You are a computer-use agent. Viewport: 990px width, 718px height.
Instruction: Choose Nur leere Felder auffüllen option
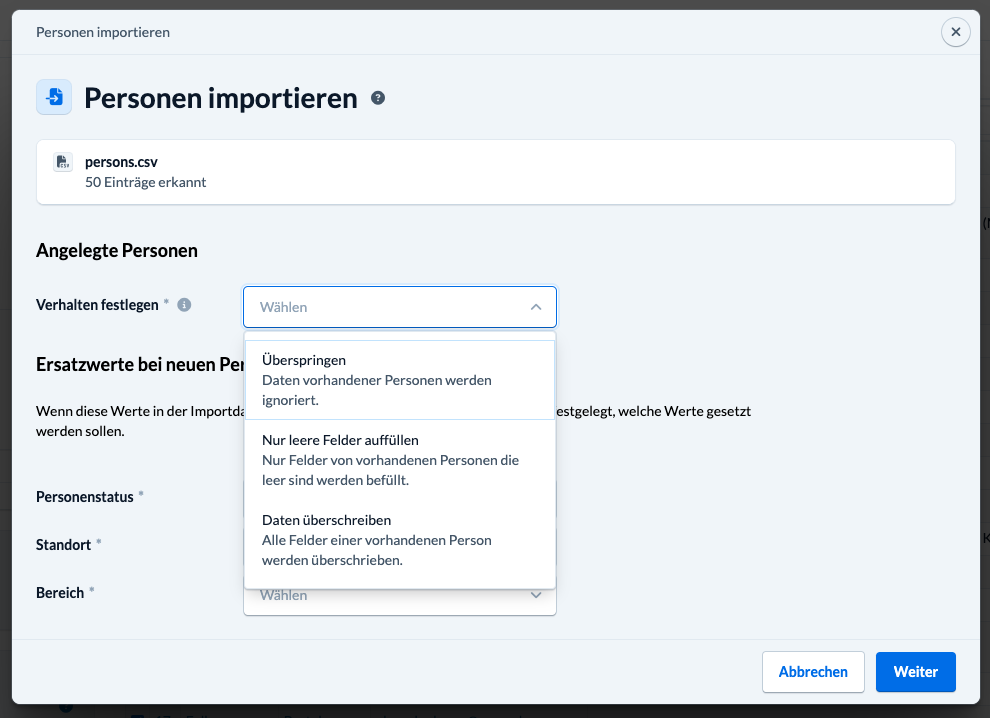pyautogui.click(x=400, y=460)
